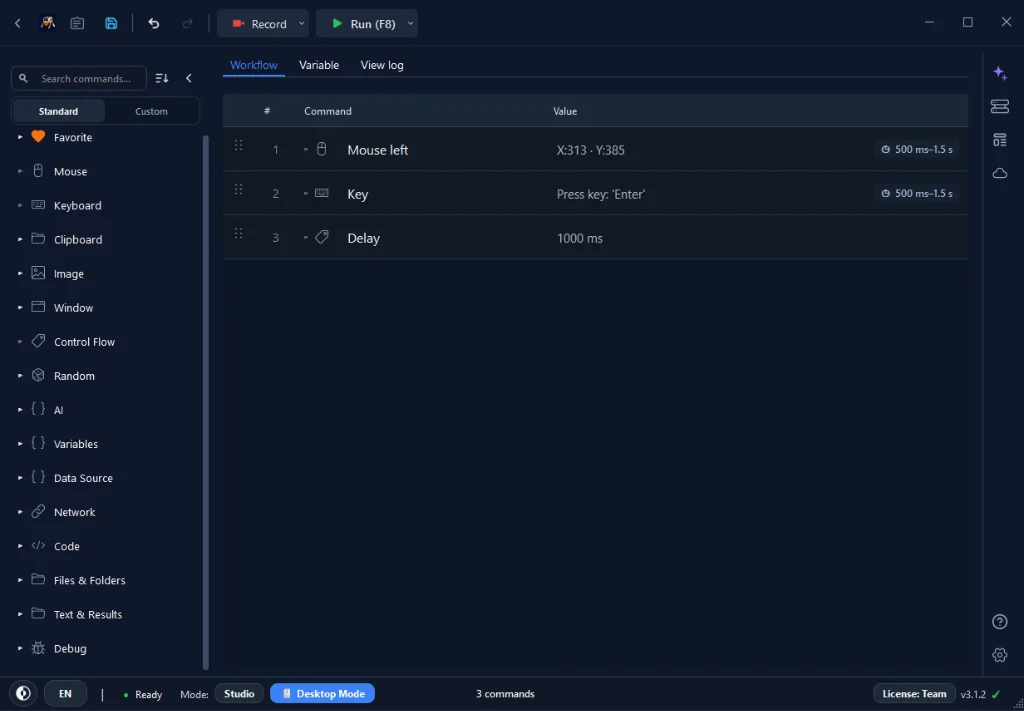Click the Press key: 'Enter' value
Screen dimensions: 1024x711
601,194
